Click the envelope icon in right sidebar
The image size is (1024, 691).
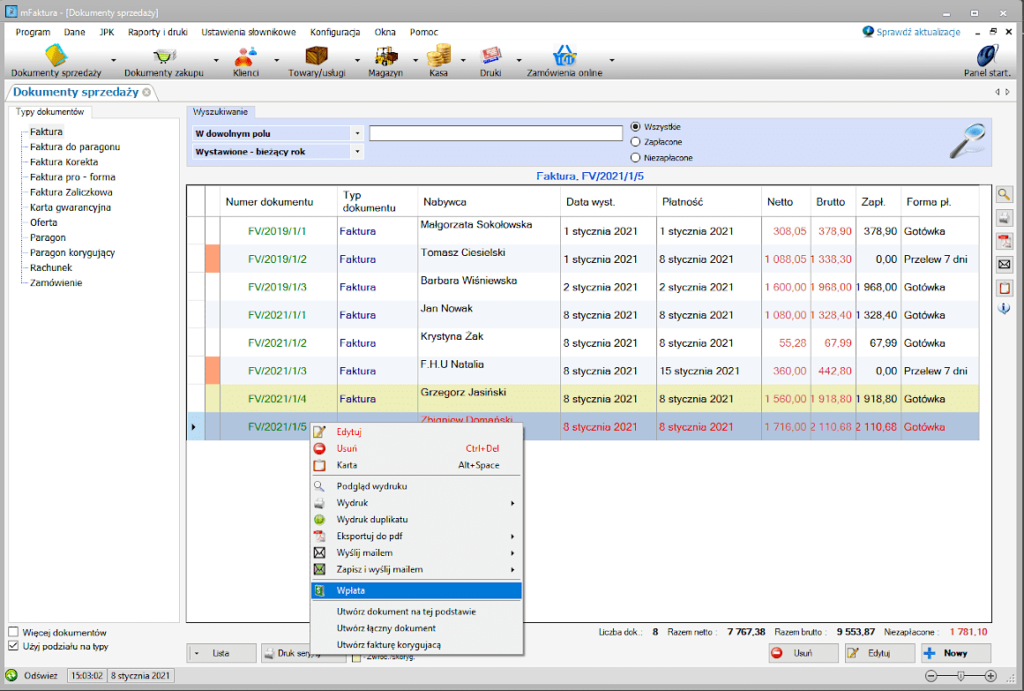tap(1004, 265)
